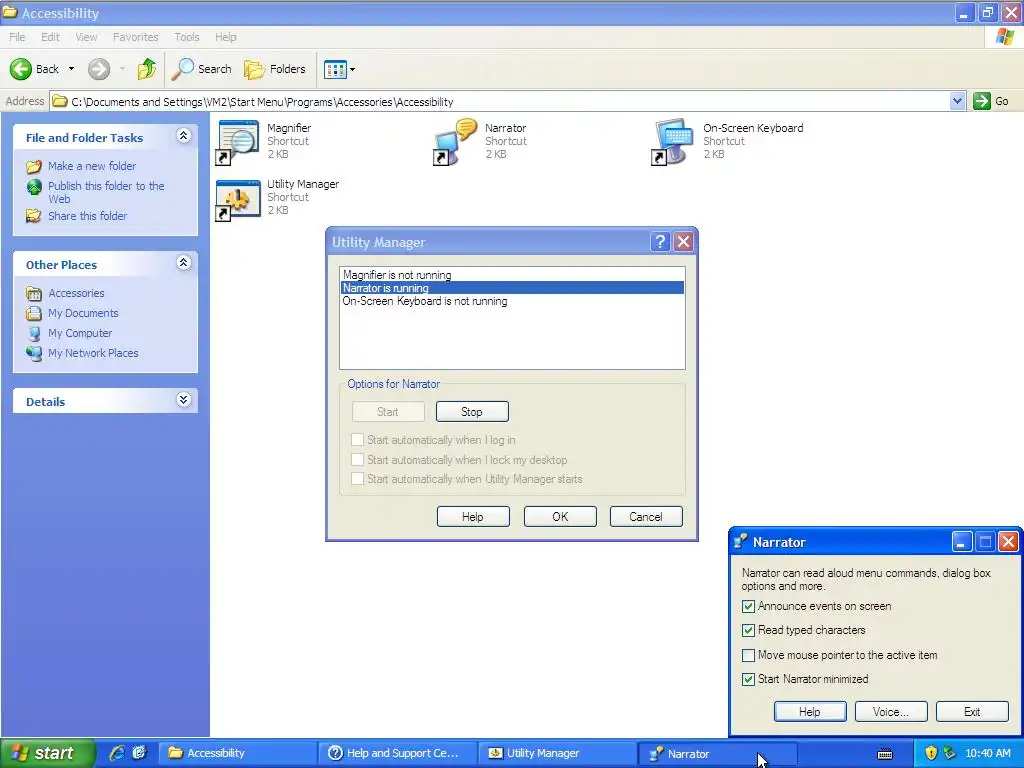The height and width of the screenshot is (768, 1024).
Task: Click the network connection tray icon
Action: [x=950, y=753]
